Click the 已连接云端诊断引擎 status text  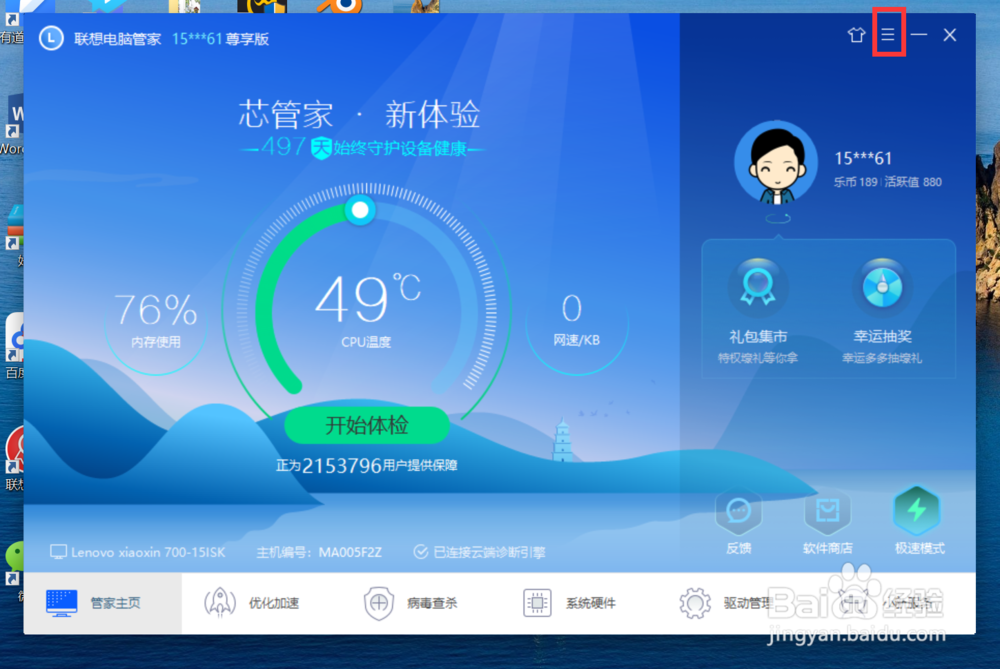tap(489, 552)
